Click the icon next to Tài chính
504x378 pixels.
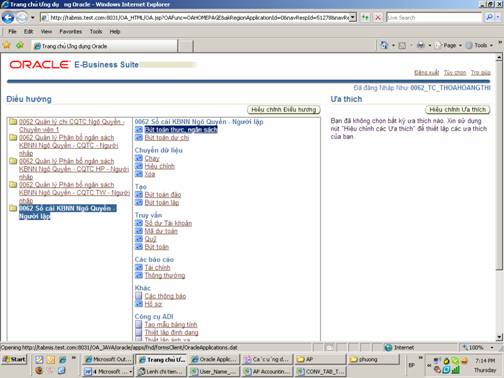point(139,267)
